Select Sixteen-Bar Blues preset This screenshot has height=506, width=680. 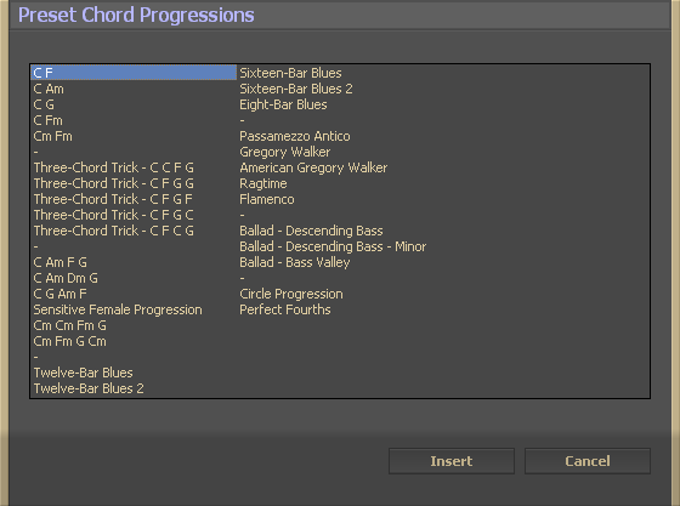pos(291,73)
